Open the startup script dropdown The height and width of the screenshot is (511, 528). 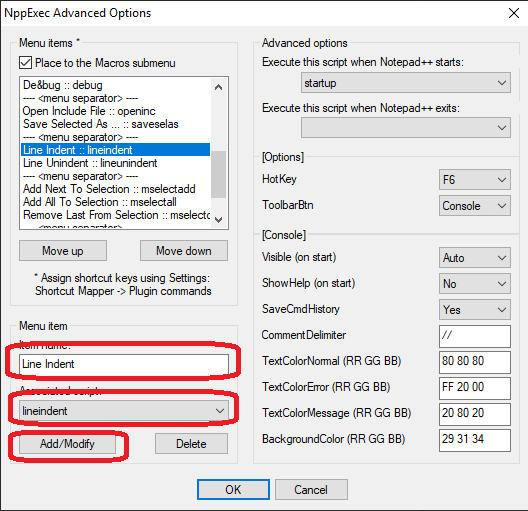tap(406, 82)
